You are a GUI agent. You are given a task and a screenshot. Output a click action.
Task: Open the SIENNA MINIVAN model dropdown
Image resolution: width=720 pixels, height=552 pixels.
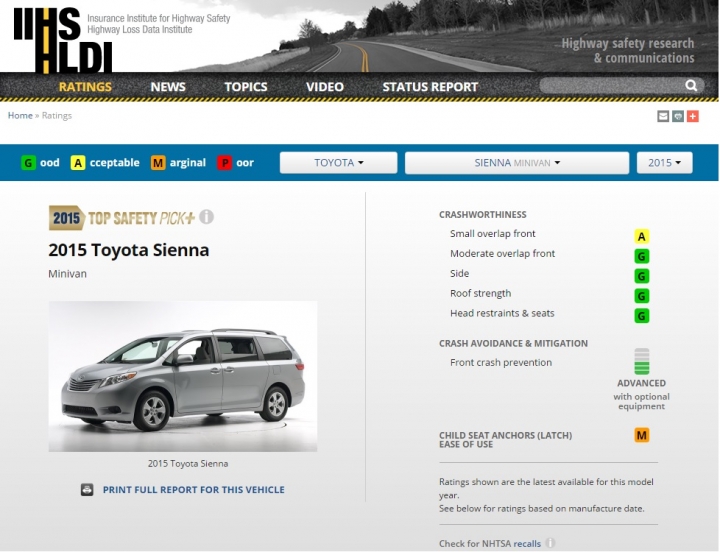point(517,163)
